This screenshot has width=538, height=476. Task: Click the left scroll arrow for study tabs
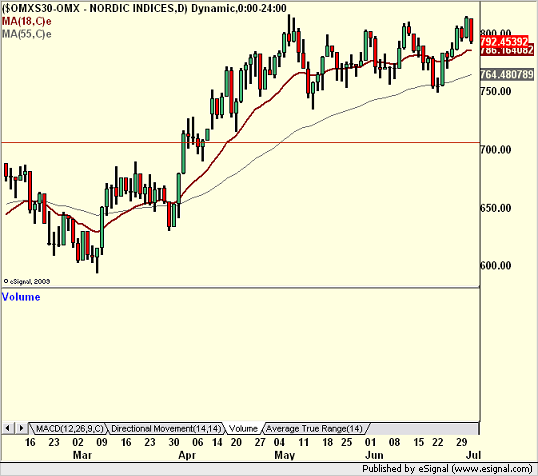pos(8,428)
